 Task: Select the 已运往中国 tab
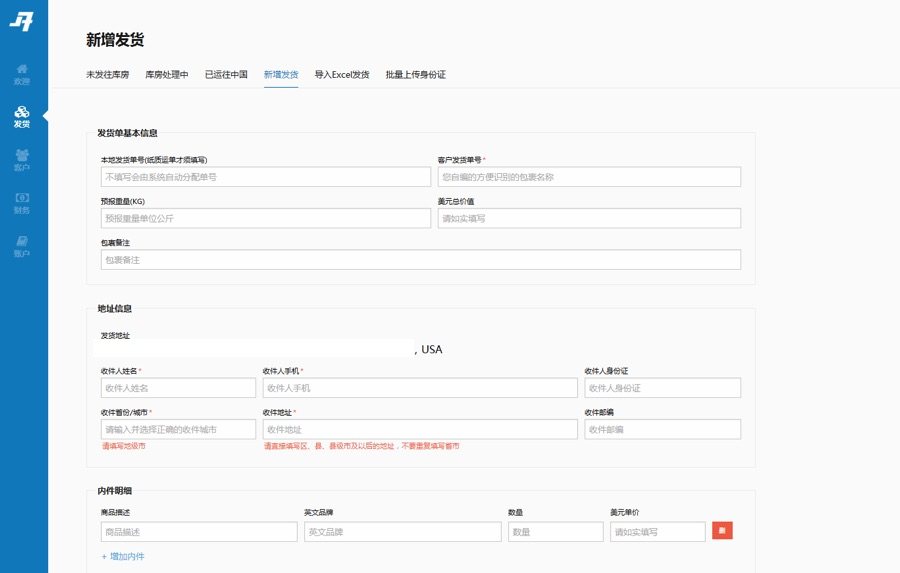tap(226, 75)
